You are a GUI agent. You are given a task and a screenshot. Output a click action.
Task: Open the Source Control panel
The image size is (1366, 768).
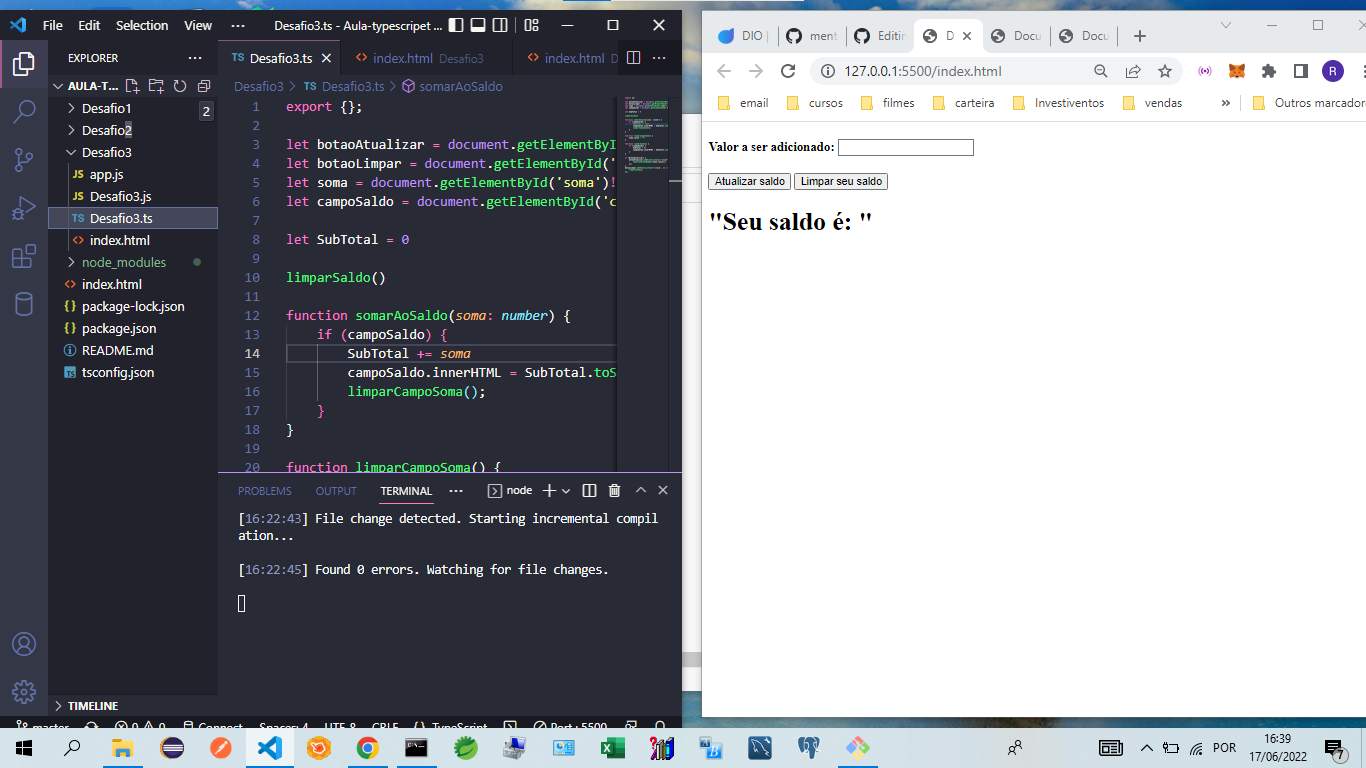(24, 158)
